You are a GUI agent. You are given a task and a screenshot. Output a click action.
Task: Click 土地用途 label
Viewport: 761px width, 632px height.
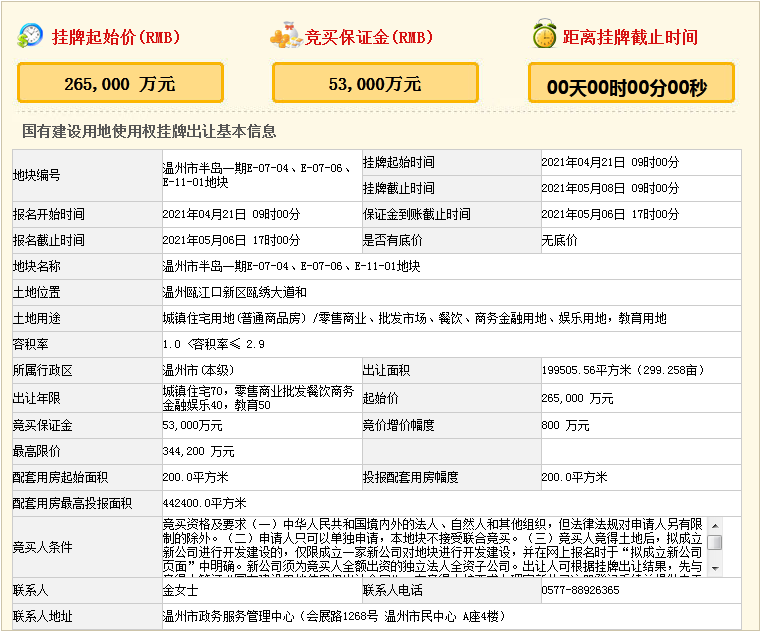pos(36,318)
